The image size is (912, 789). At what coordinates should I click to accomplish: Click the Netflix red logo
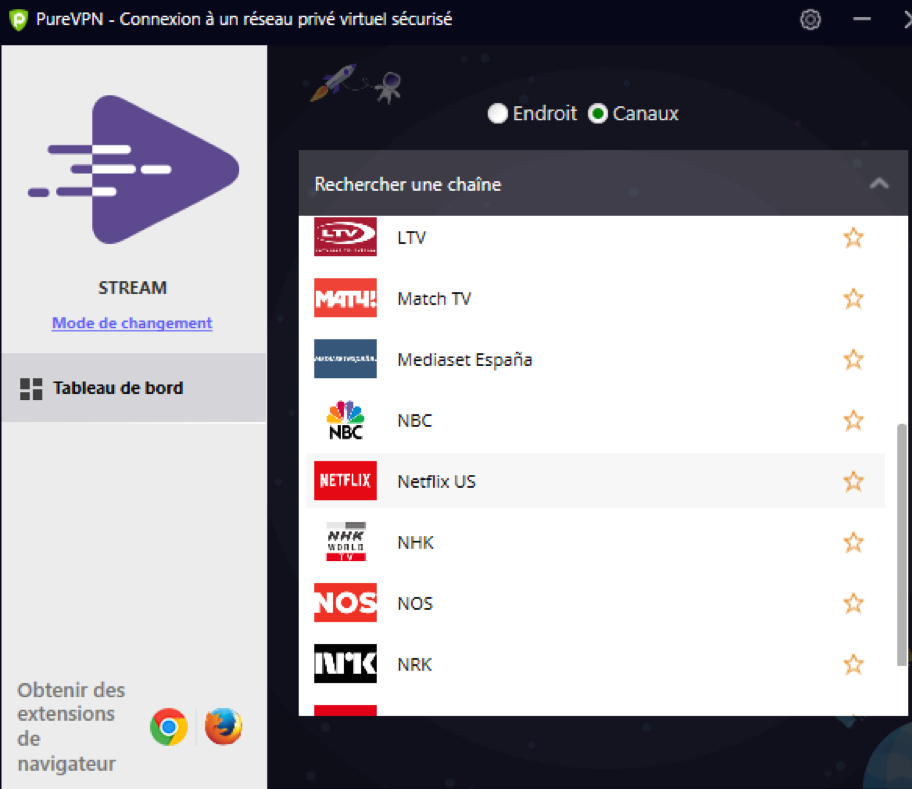[x=345, y=481]
